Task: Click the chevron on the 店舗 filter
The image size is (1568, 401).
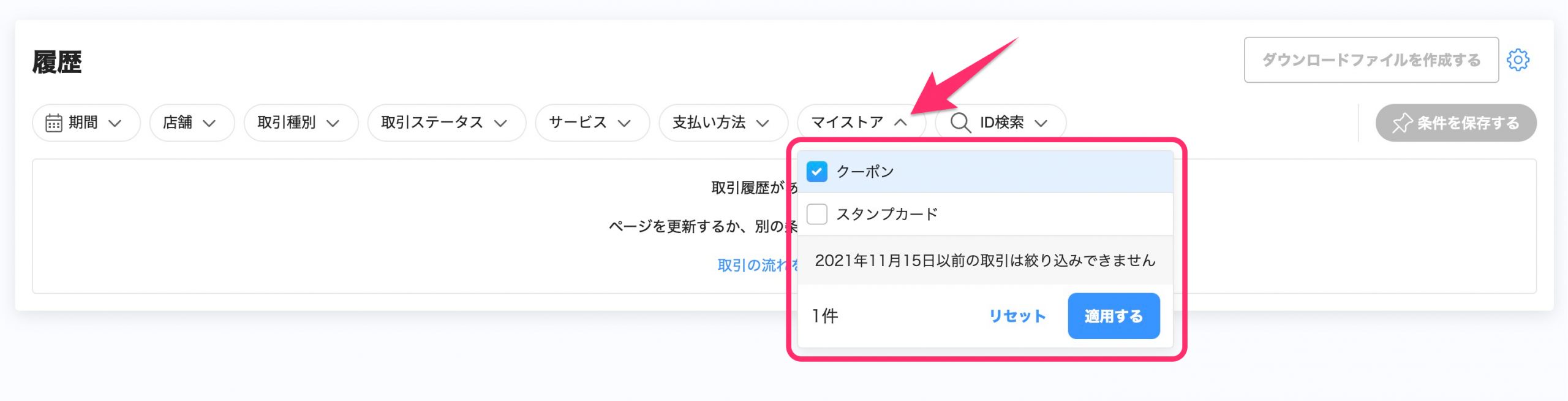Action: click(210, 123)
